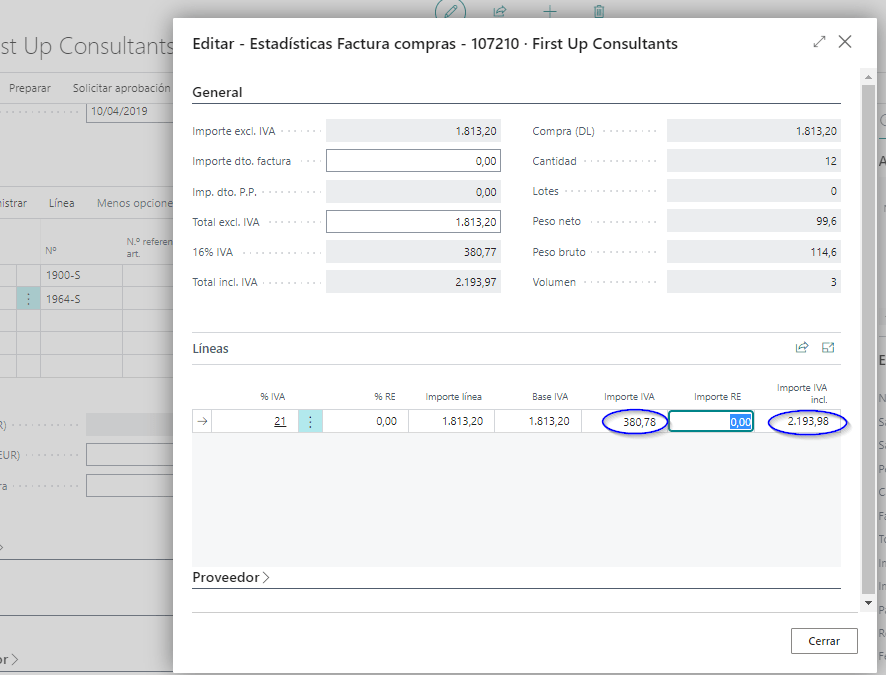Click the edit pencil icon in background page
Image resolution: width=886 pixels, height=675 pixels.
point(450,11)
